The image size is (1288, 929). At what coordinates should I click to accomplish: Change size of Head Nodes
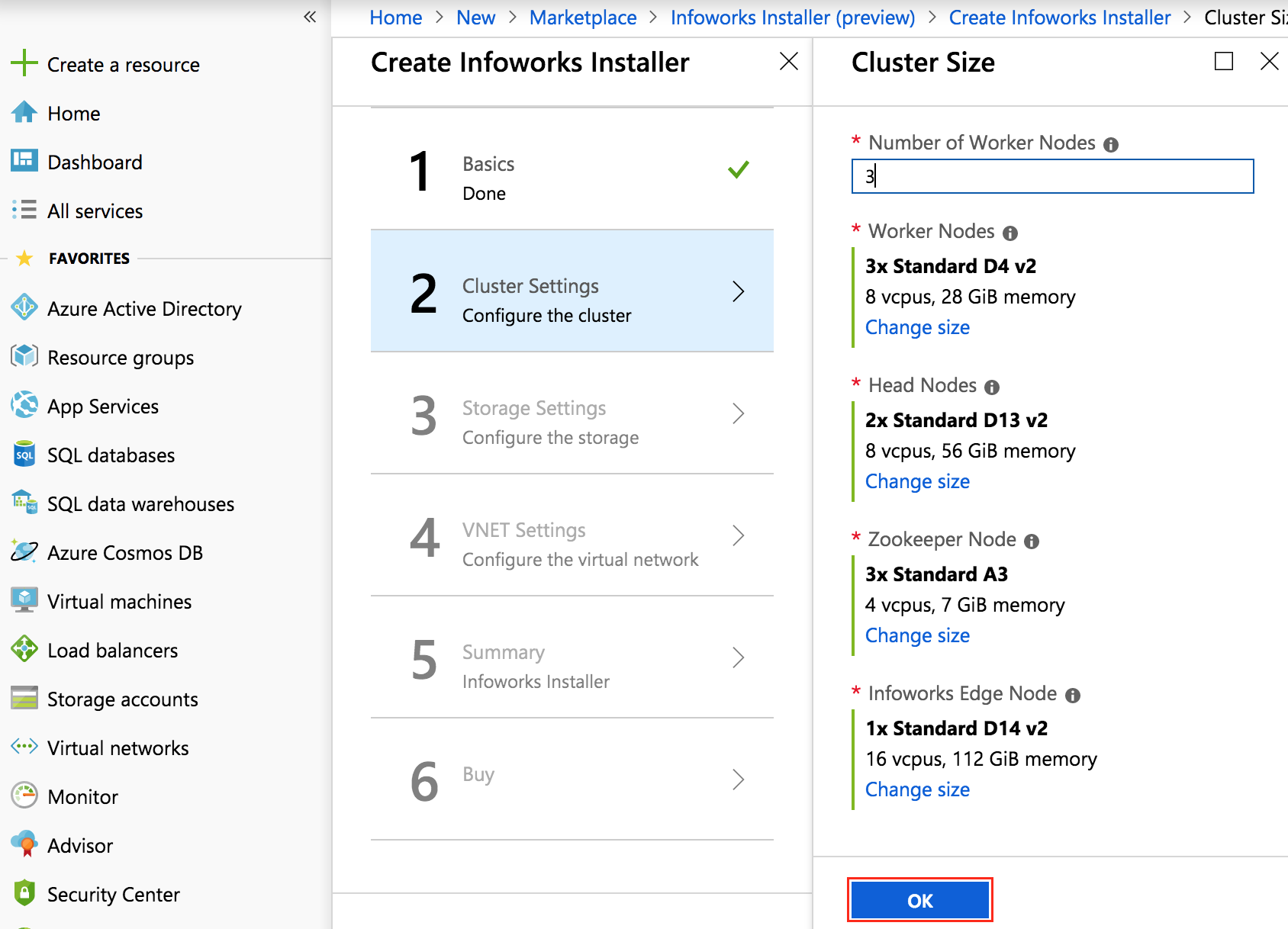pyautogui.click(x=917, y=481)
